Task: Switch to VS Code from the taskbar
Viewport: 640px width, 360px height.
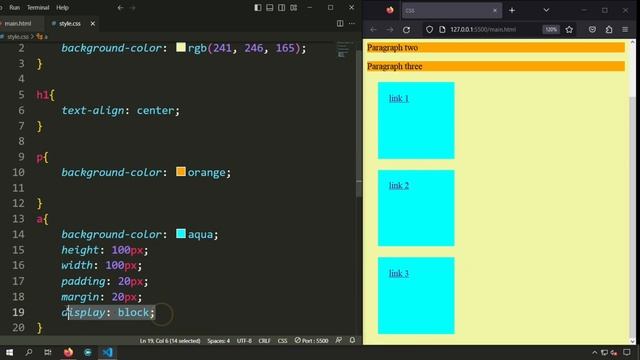Action: [x=107, y=352]
